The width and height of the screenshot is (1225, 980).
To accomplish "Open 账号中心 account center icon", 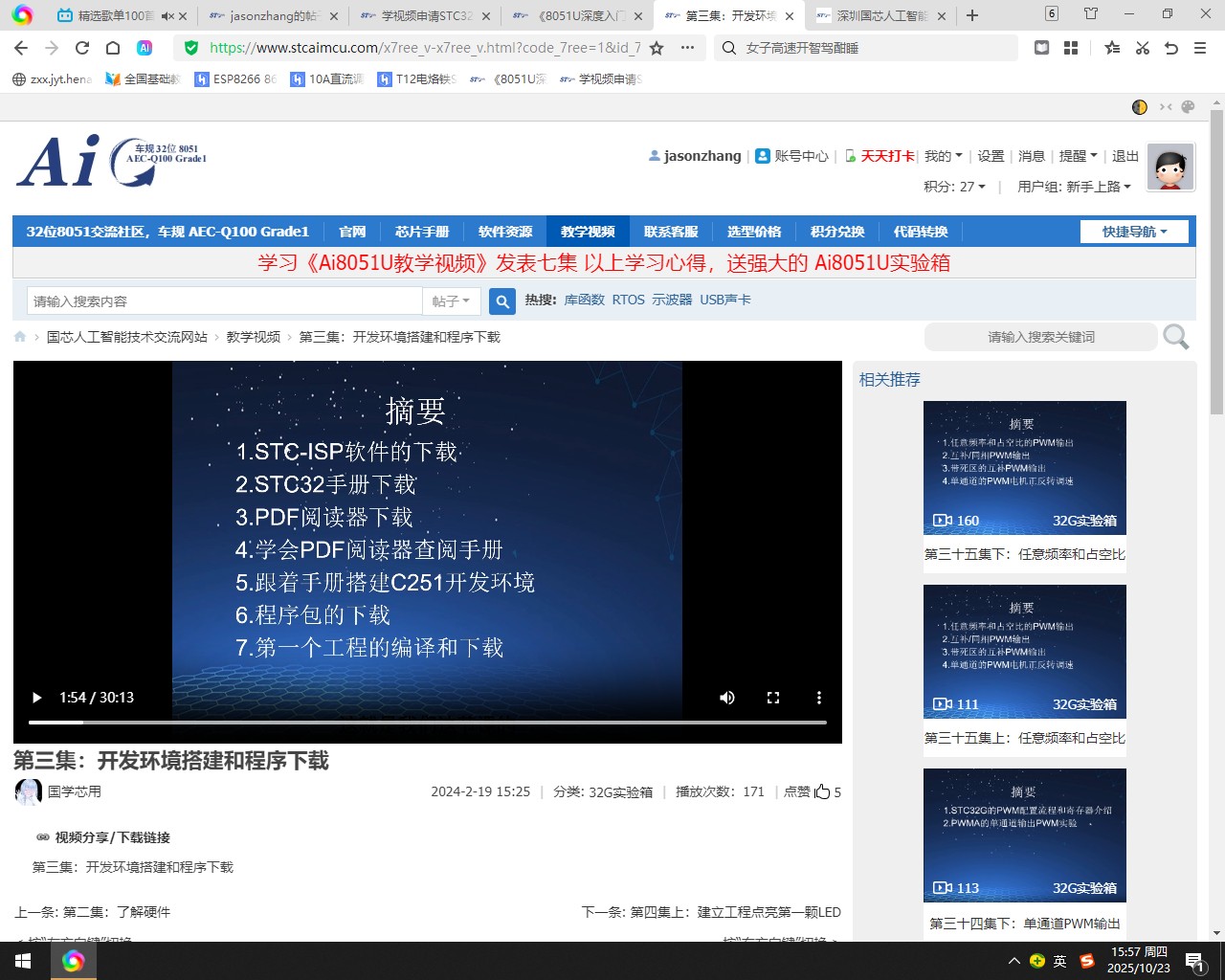I will (763, 155).
